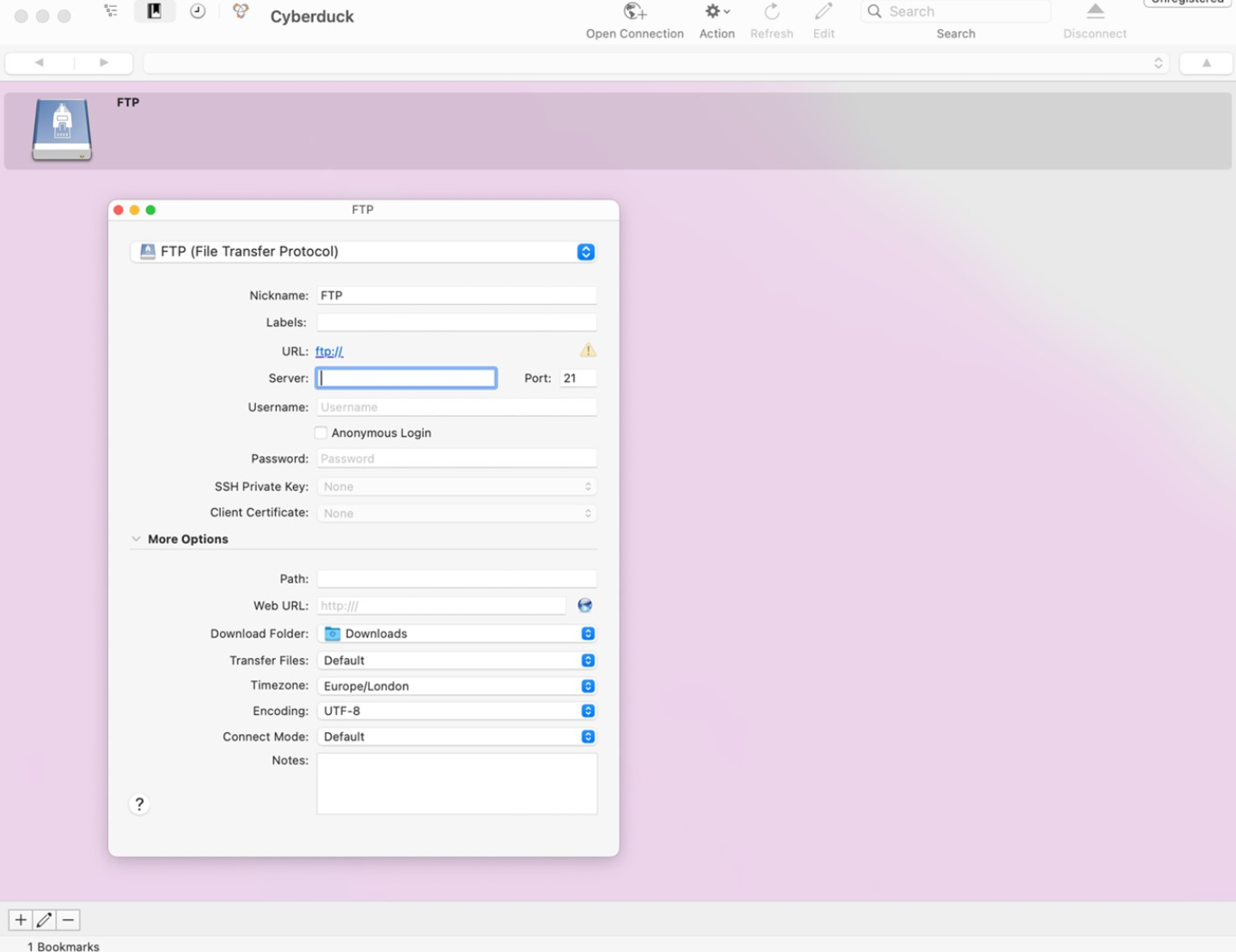
Task: Collapse the More Options disclosure arrow
Action: (136, 540)
